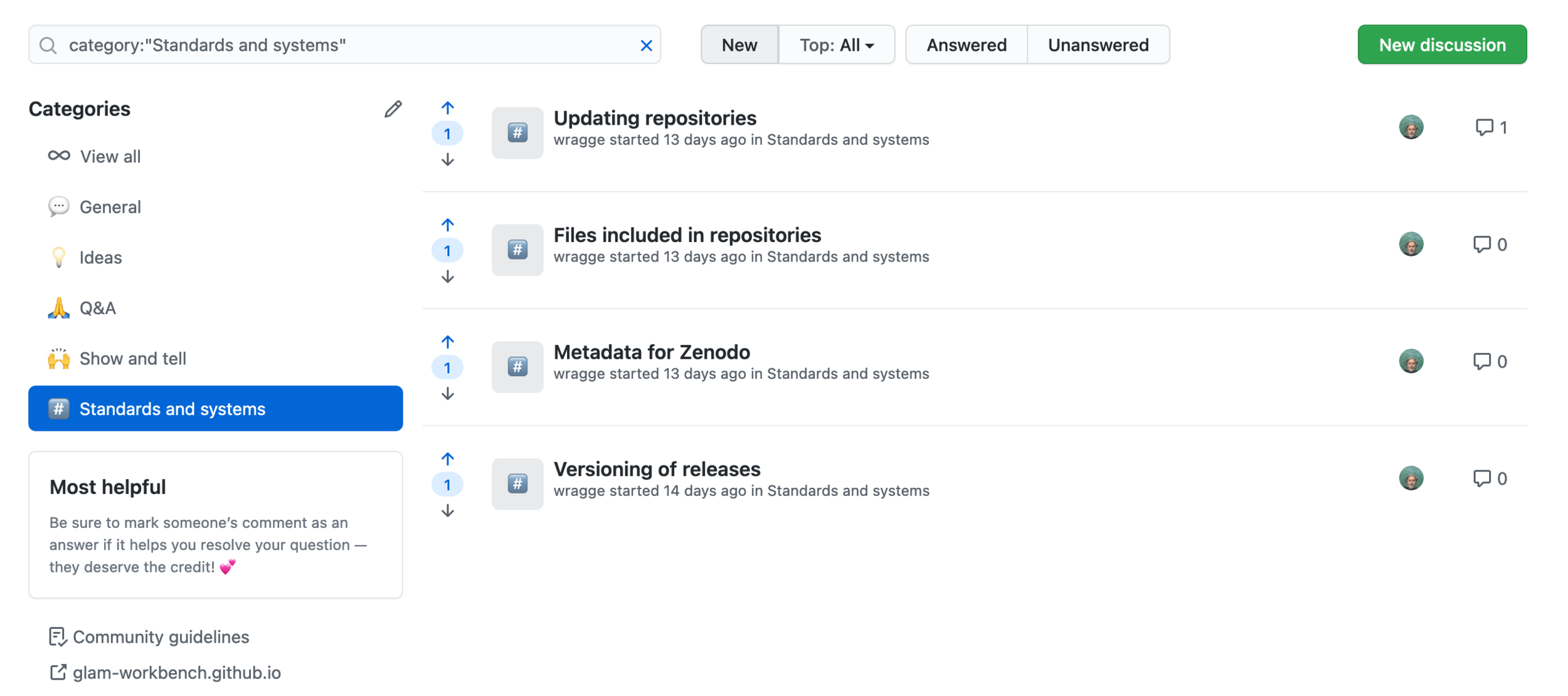Upvote the Updating repositories discussion

(x=447, y=107)
